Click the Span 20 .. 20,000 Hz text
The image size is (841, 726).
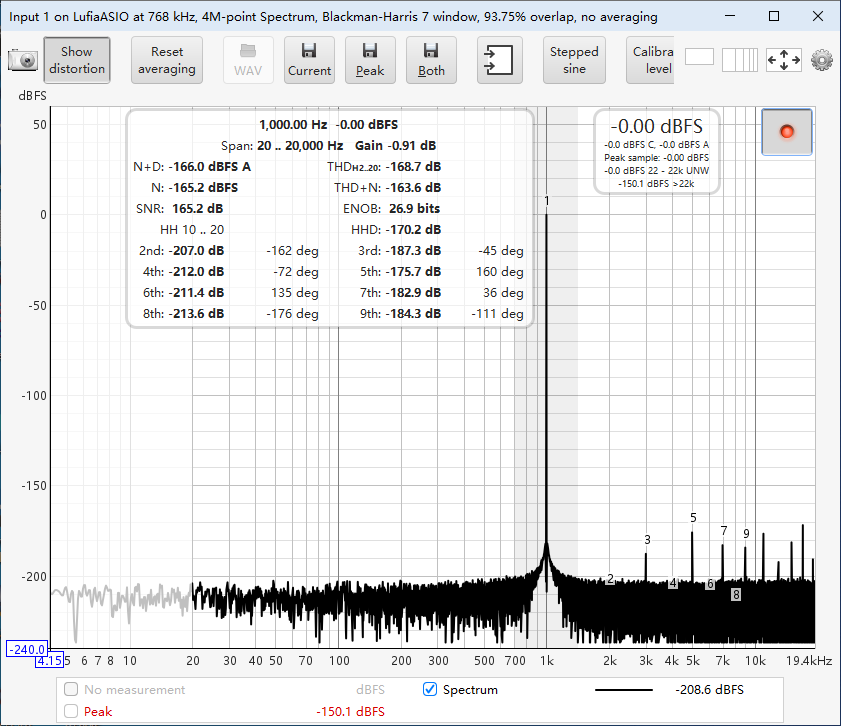282,146
